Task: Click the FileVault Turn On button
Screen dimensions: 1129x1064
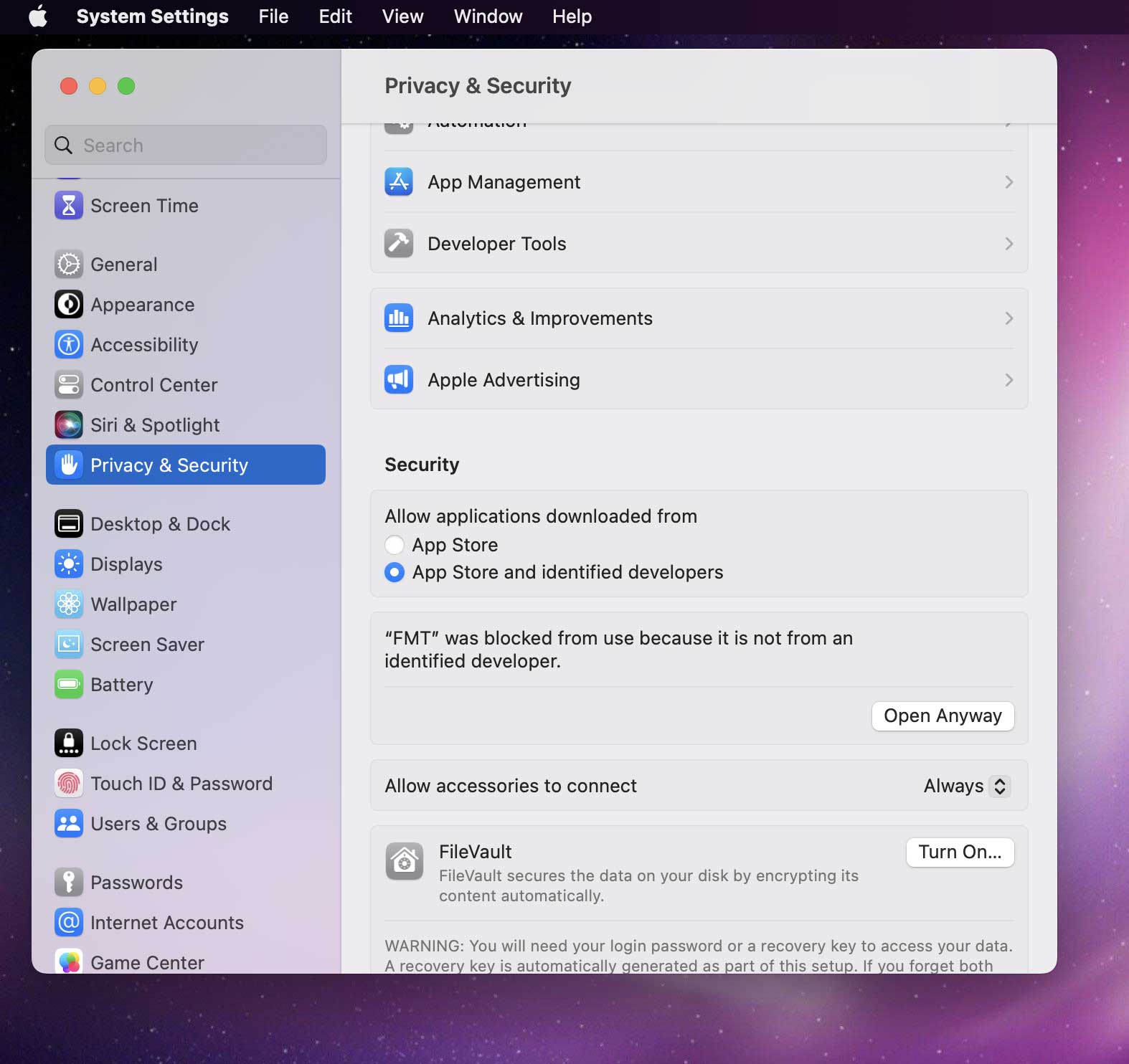Action: (960, 852)
